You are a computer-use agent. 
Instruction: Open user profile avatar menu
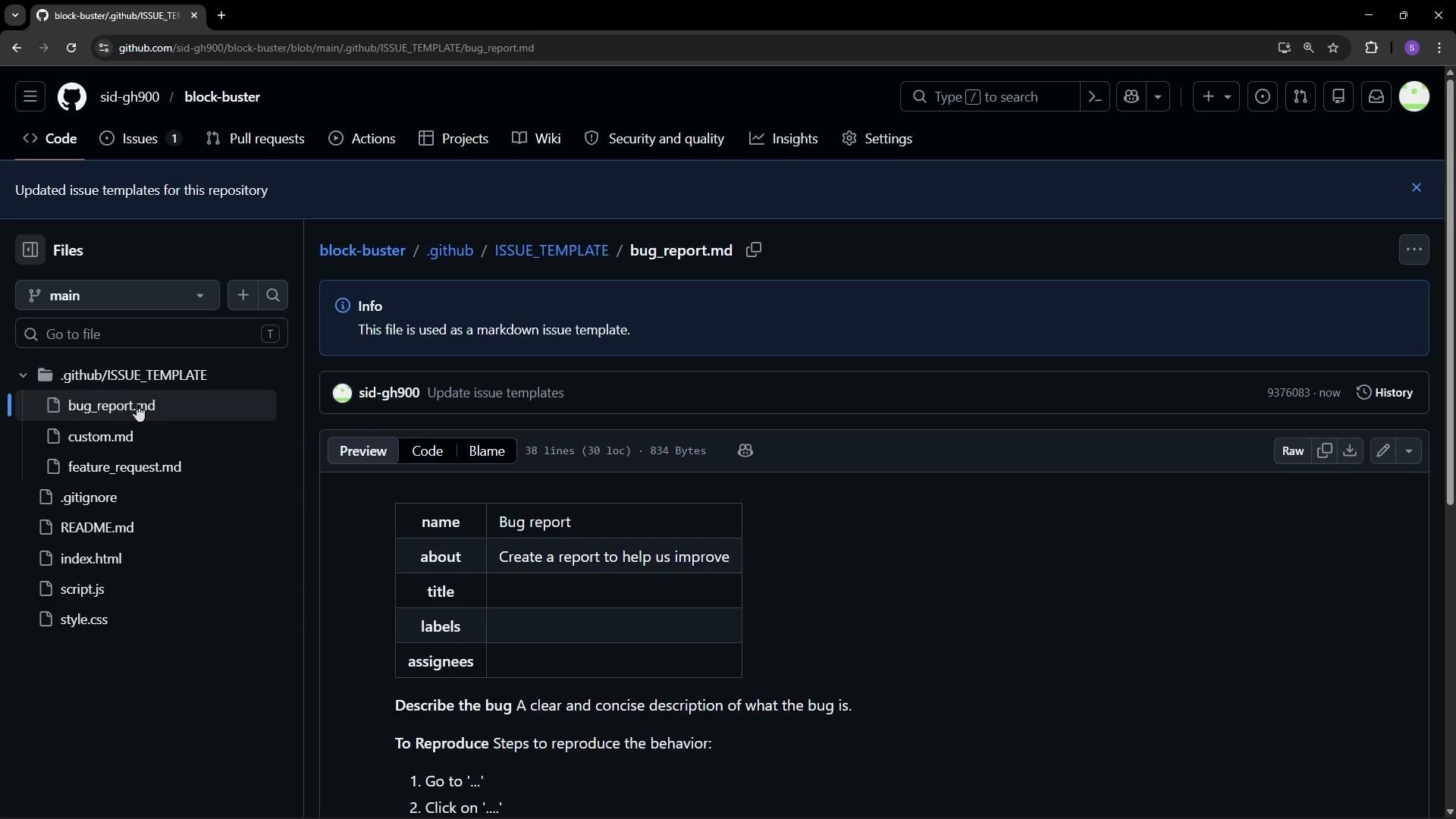pos(1414,97)
